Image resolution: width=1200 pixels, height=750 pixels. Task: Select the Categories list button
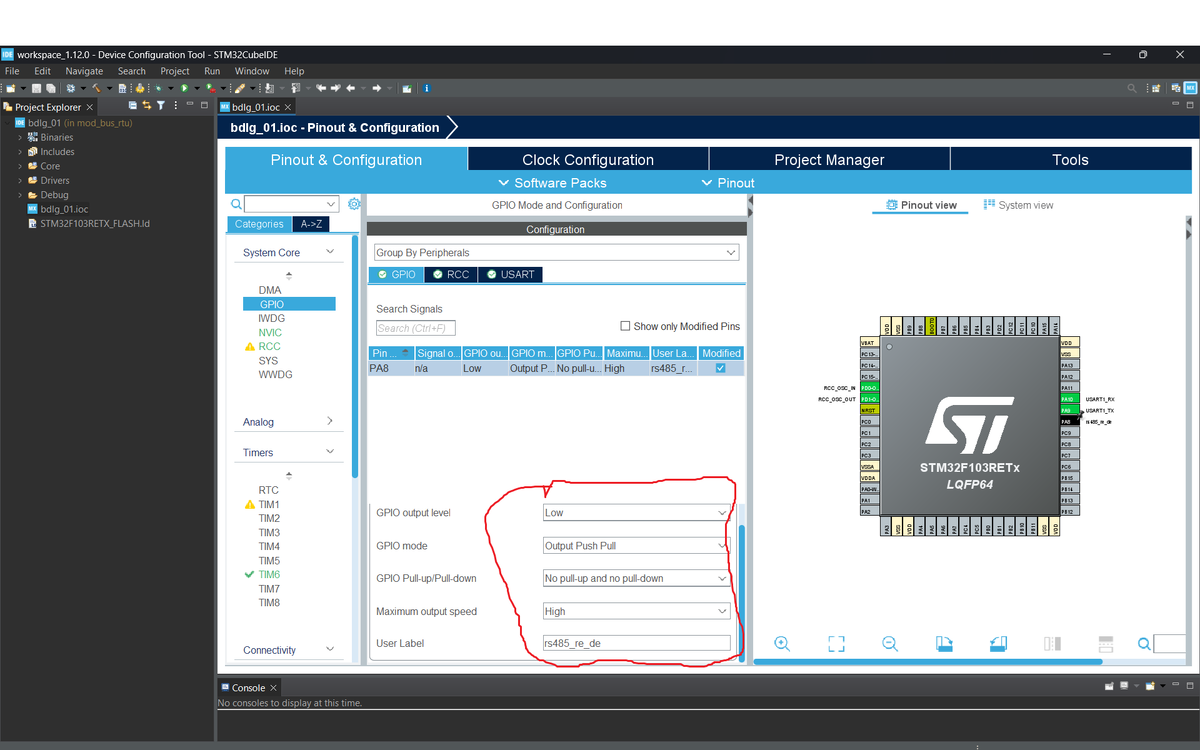click(x=259, y=224)
